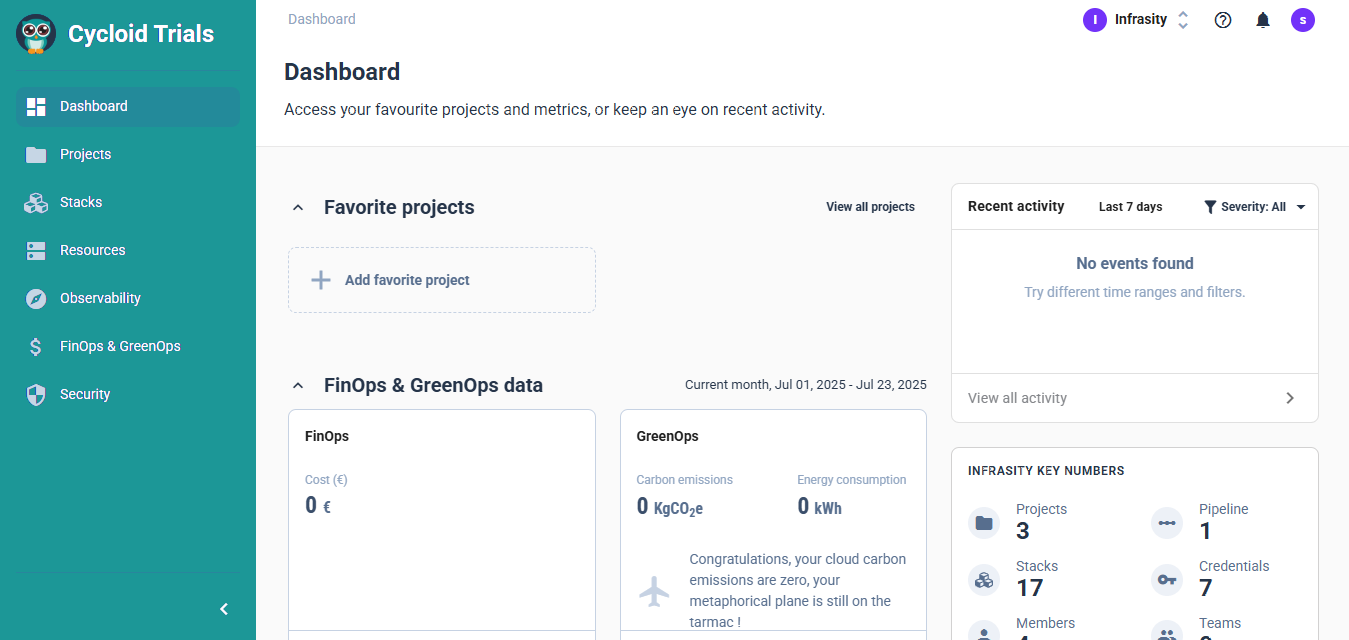Click the Projects folder icon in sidebar
The width and height of the screenshot is (1349, 640).
click(36, 154)
